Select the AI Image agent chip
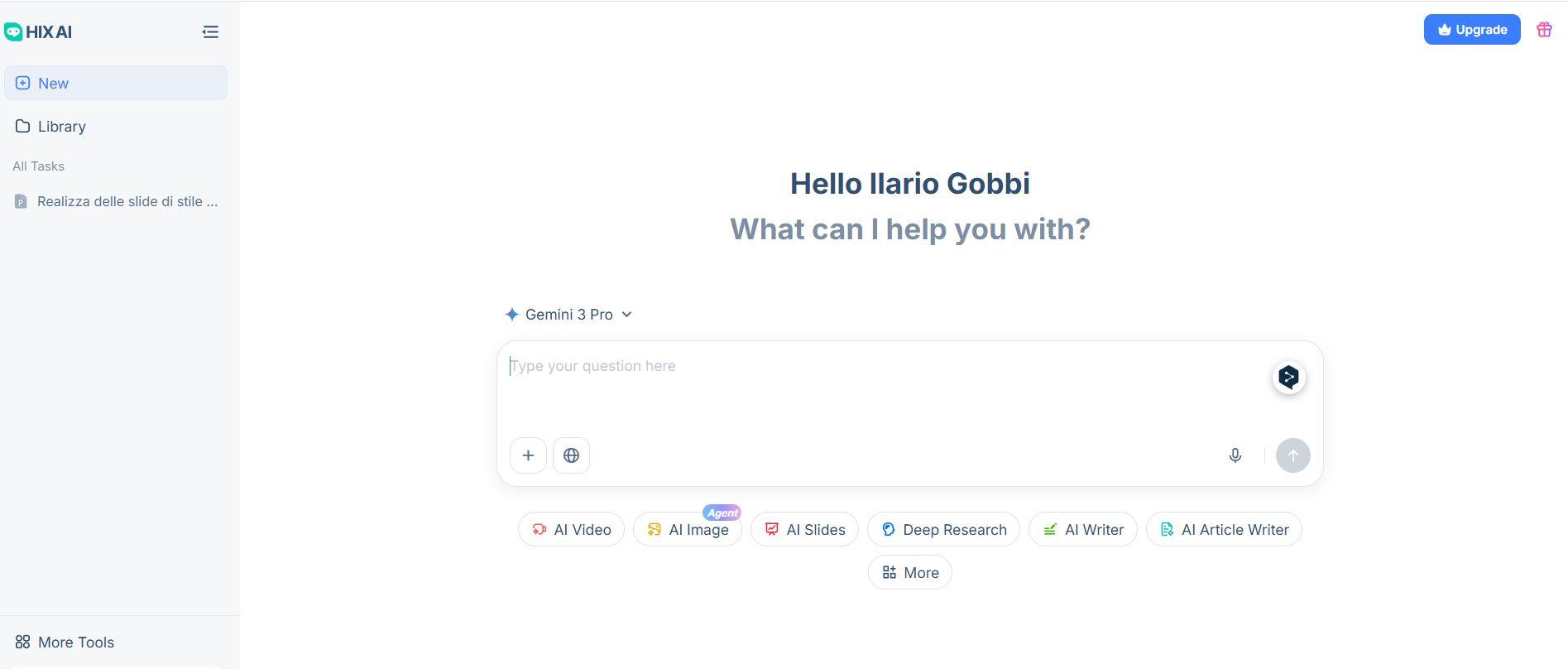The width and height of the screenshot is (1568, 669). (x=687, y=530)
